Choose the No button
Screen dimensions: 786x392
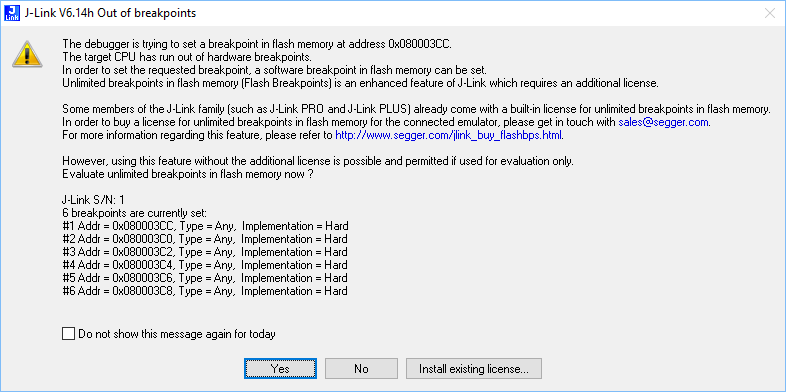coord(361,368)
